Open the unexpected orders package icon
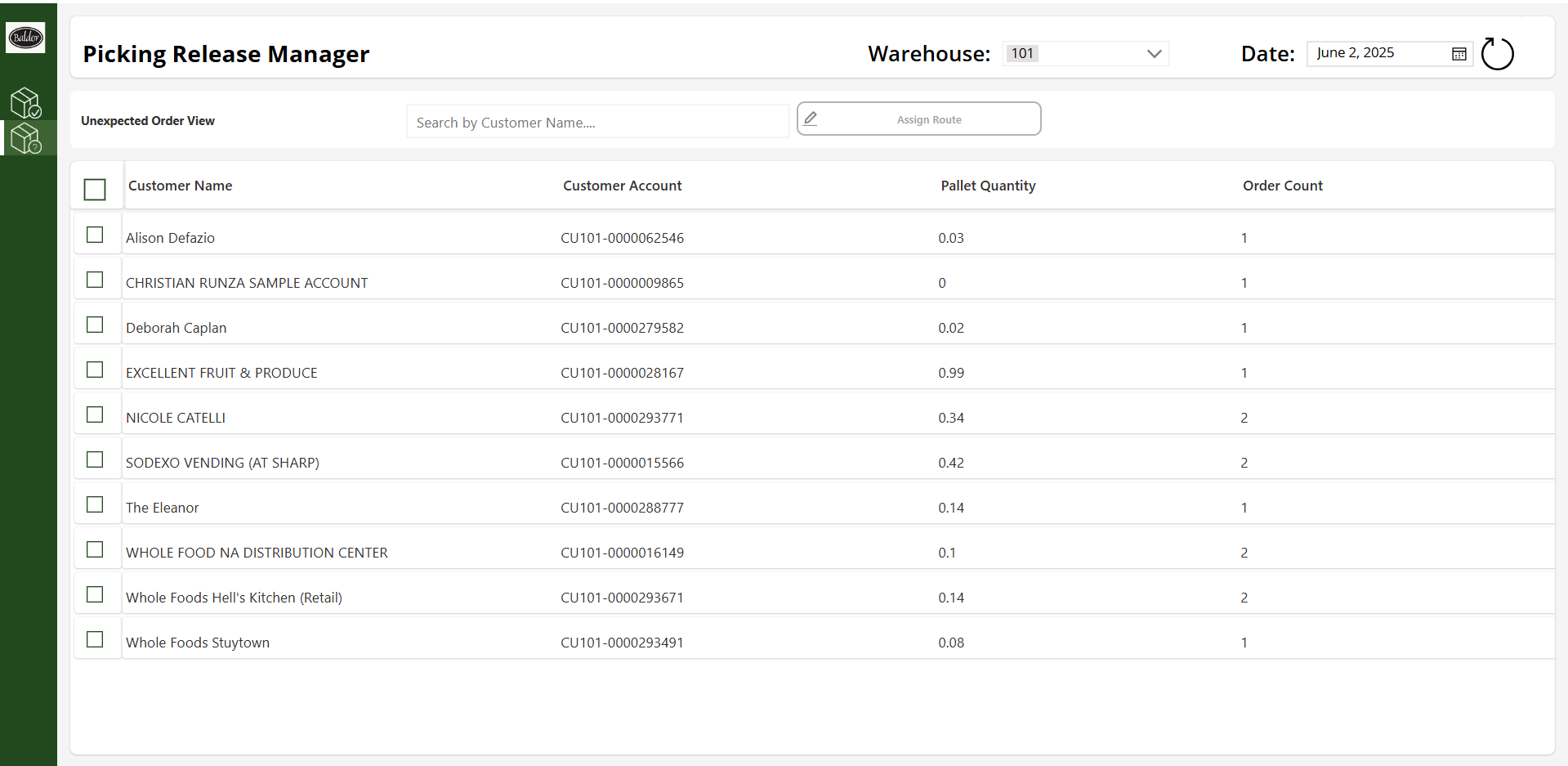Screen dimensions: 1568x766 tap(26, 138)
